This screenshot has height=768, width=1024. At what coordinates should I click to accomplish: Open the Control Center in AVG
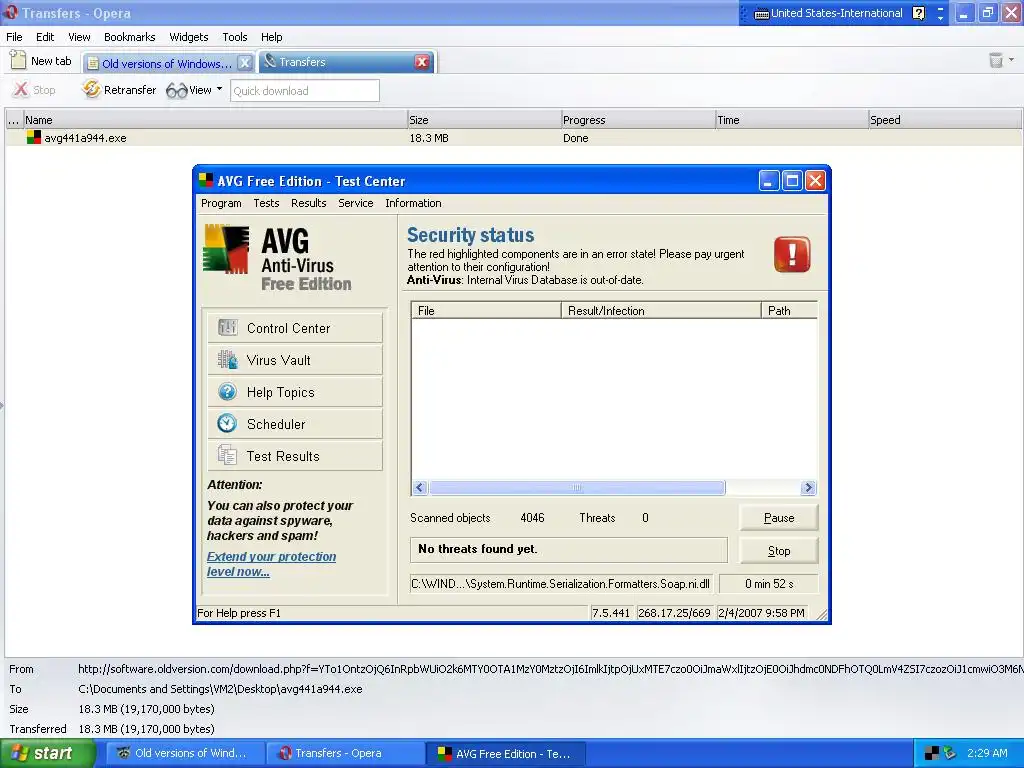[295, 328]
